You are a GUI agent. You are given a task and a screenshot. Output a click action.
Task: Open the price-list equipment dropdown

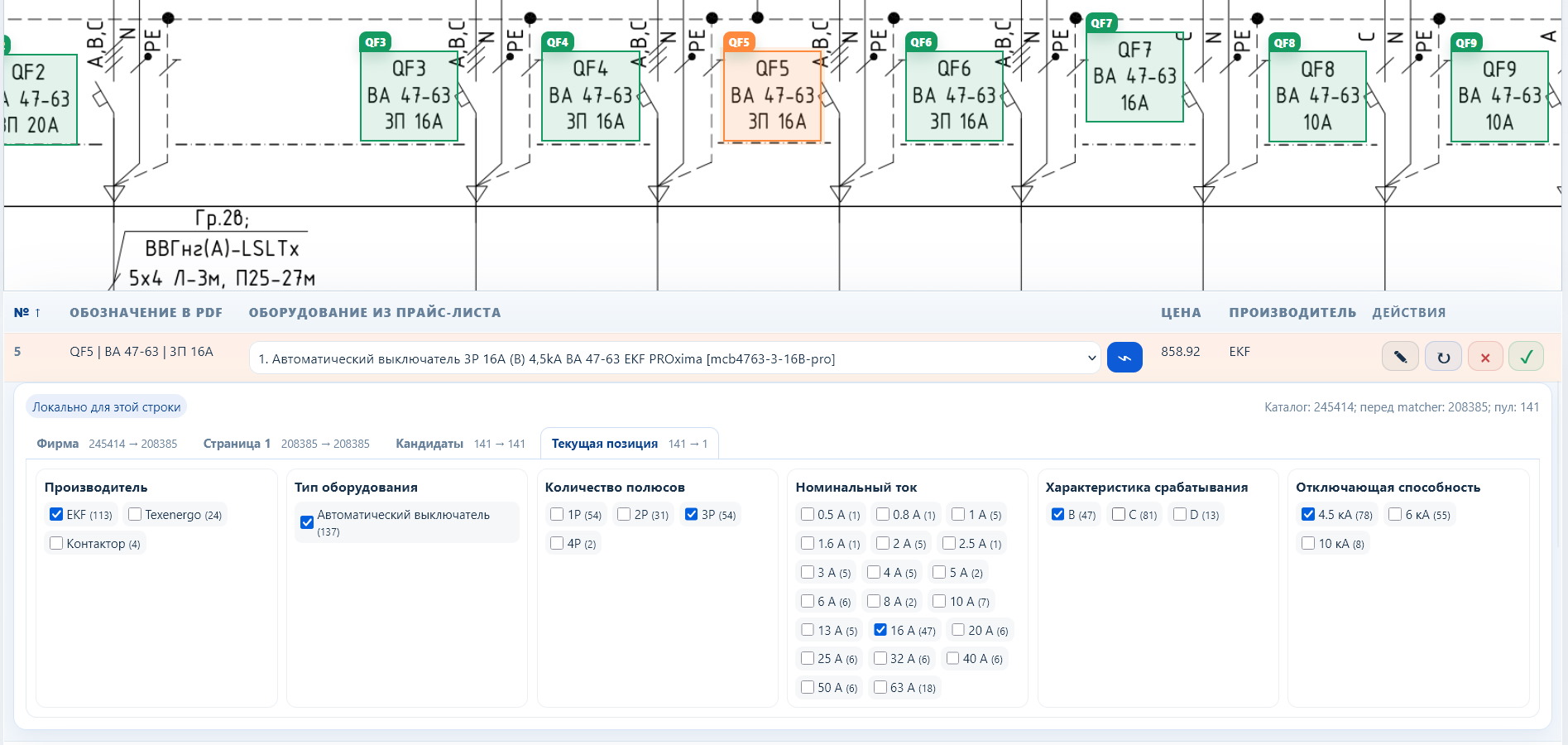(x=675, y=358)
